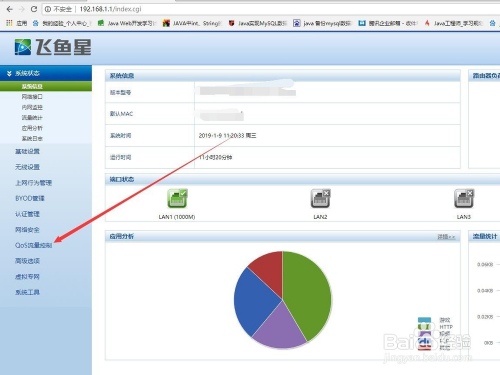Open the apps grid icon in bookmarks bar
The image size is (500, 375).
(9, 23)
